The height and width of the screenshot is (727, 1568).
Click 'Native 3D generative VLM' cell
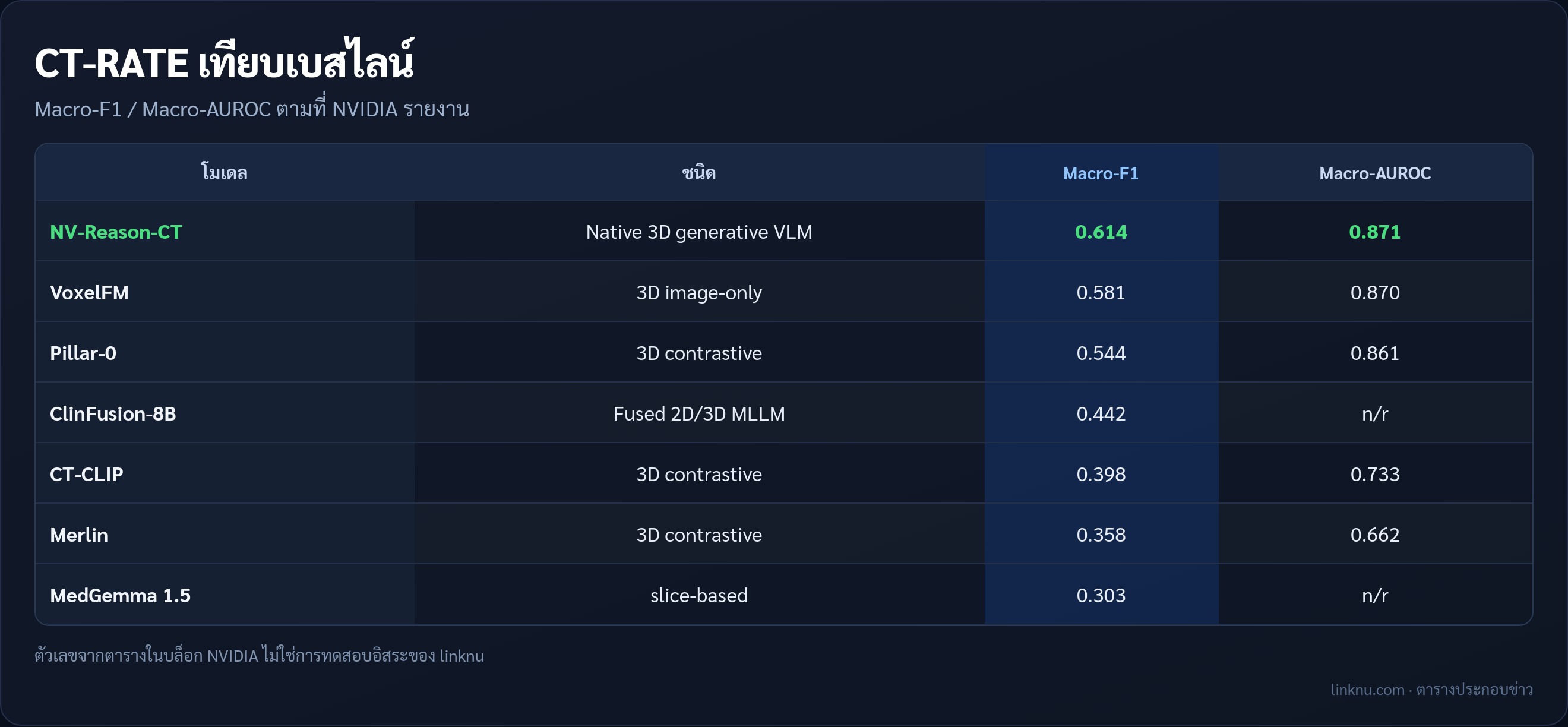pos(699,232)
